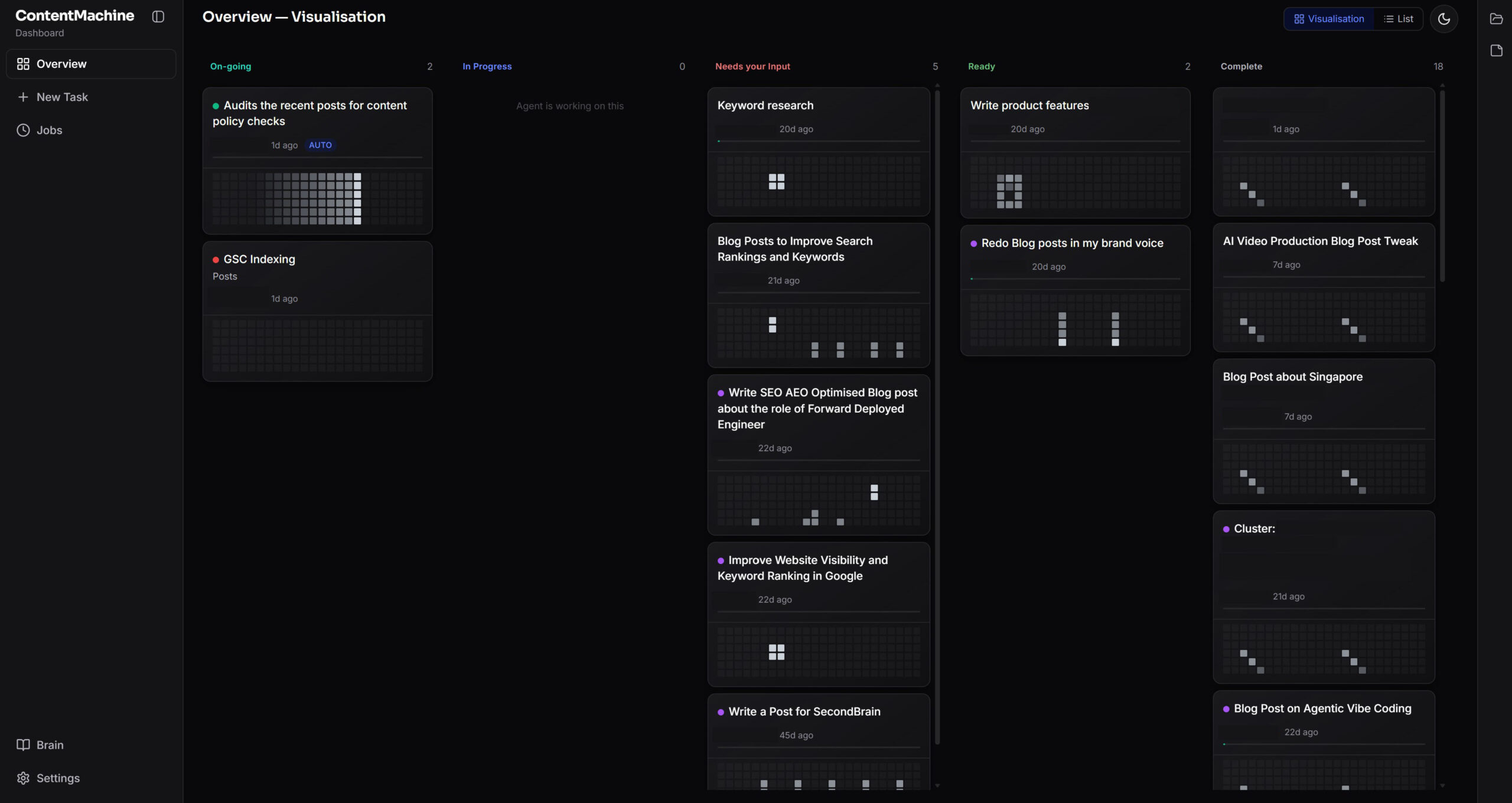The height and width of the screenshot is (803, 1512).
Task: Open Jobs via the clock icon
Action: point(23,130)
